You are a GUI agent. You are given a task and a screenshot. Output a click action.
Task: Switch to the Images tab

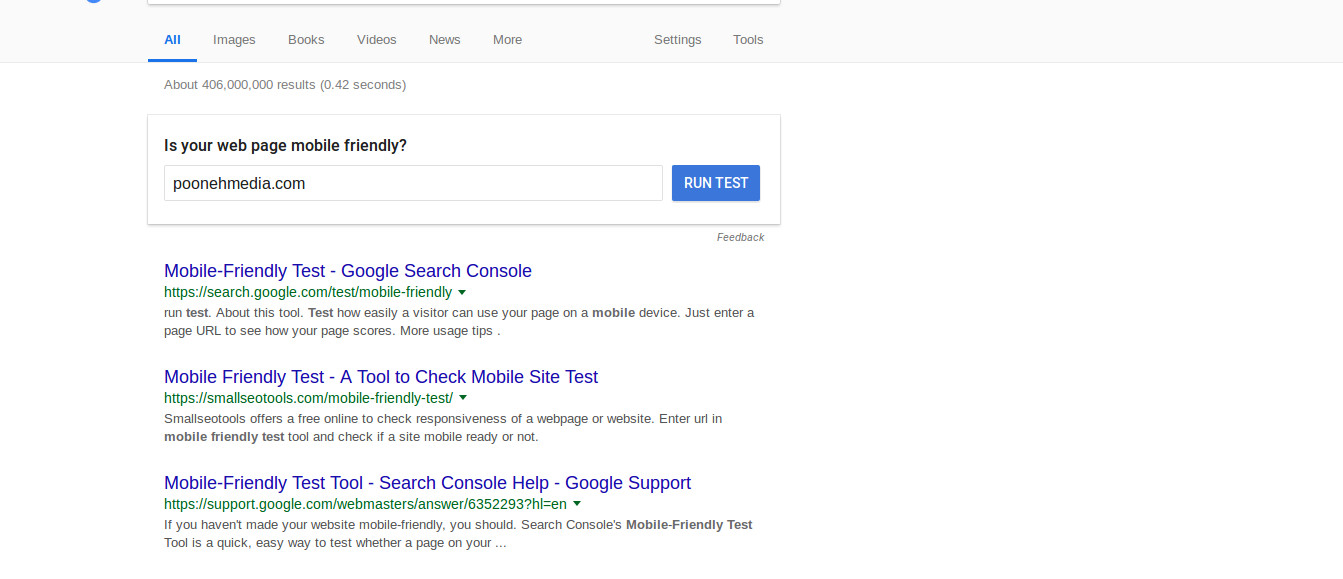click(x=234, y=40)
